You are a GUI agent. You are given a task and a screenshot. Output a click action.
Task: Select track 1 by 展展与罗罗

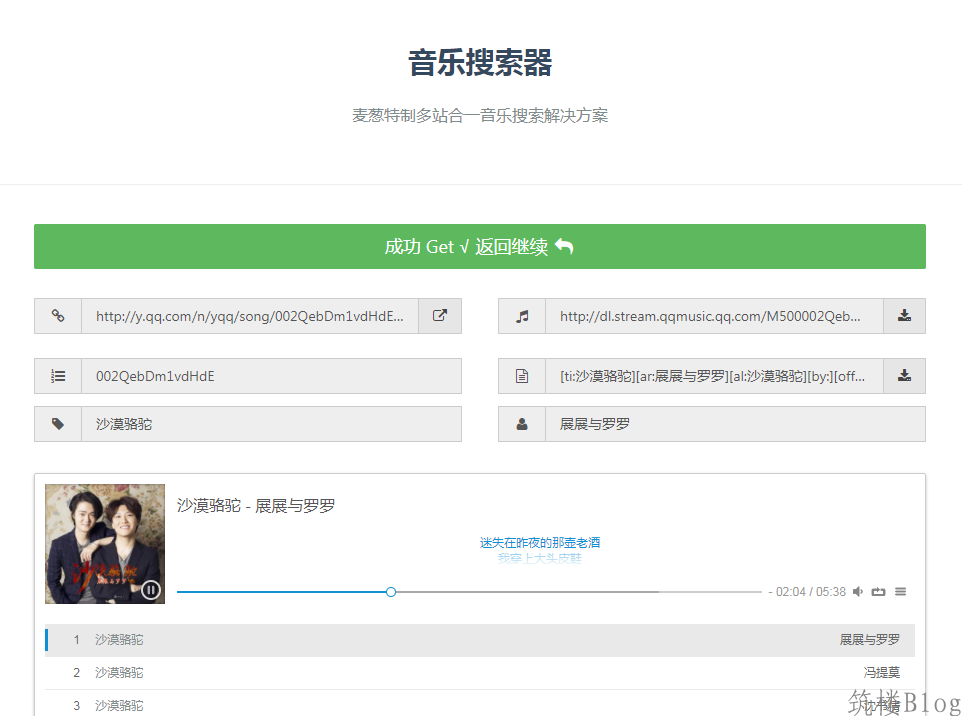click(x=480, y=640)
